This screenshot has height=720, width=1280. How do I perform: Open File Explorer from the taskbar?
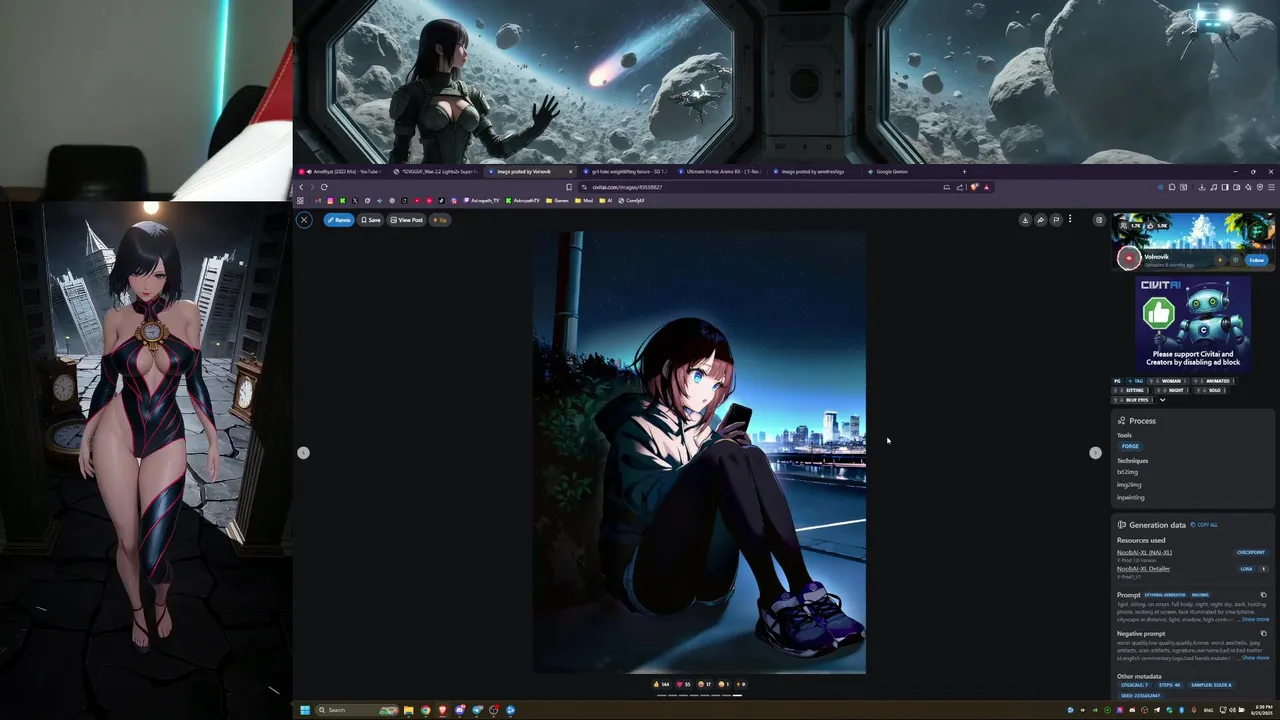[408, 710]
